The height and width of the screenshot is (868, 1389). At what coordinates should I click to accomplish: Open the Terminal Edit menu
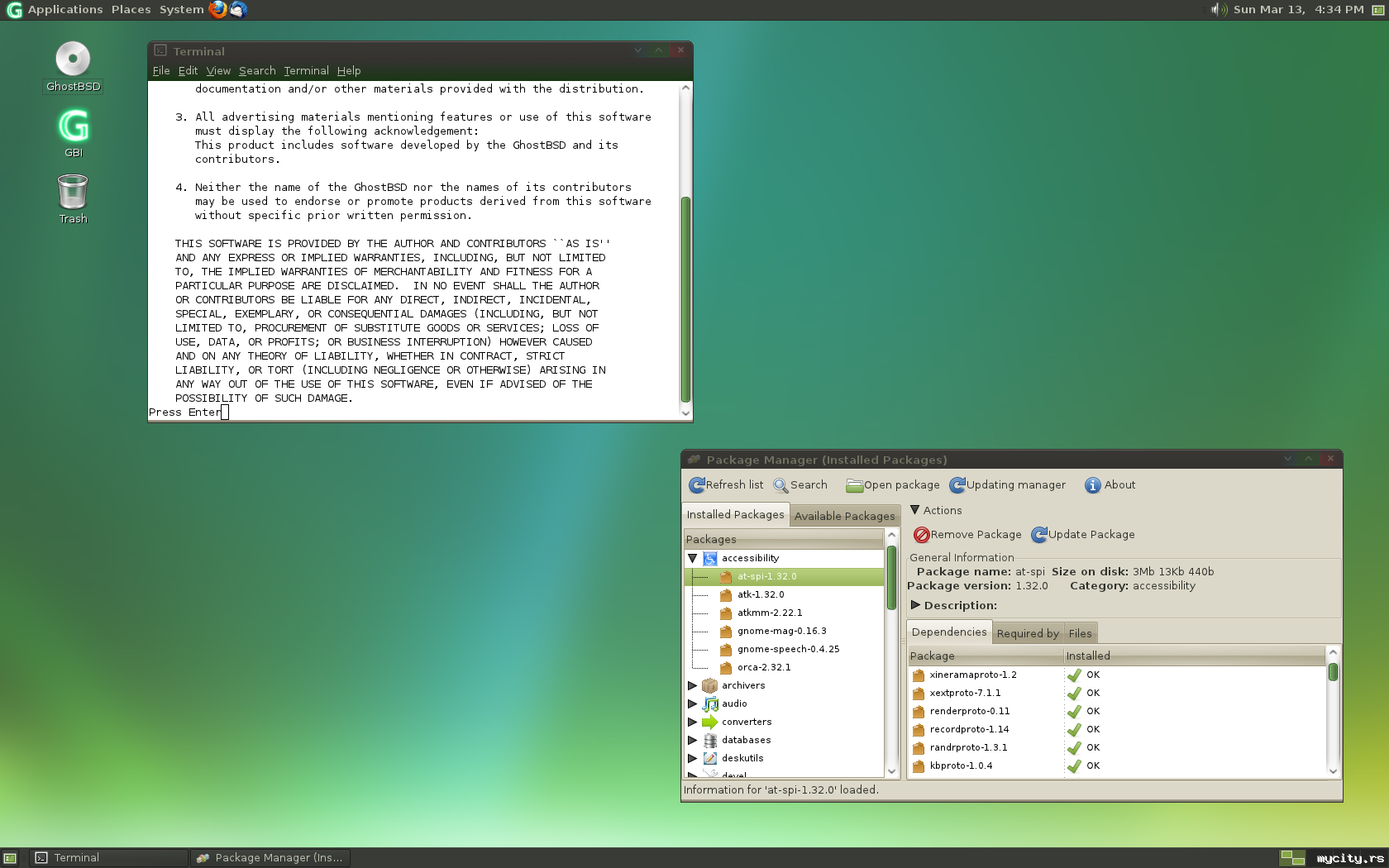click(188, 71)
